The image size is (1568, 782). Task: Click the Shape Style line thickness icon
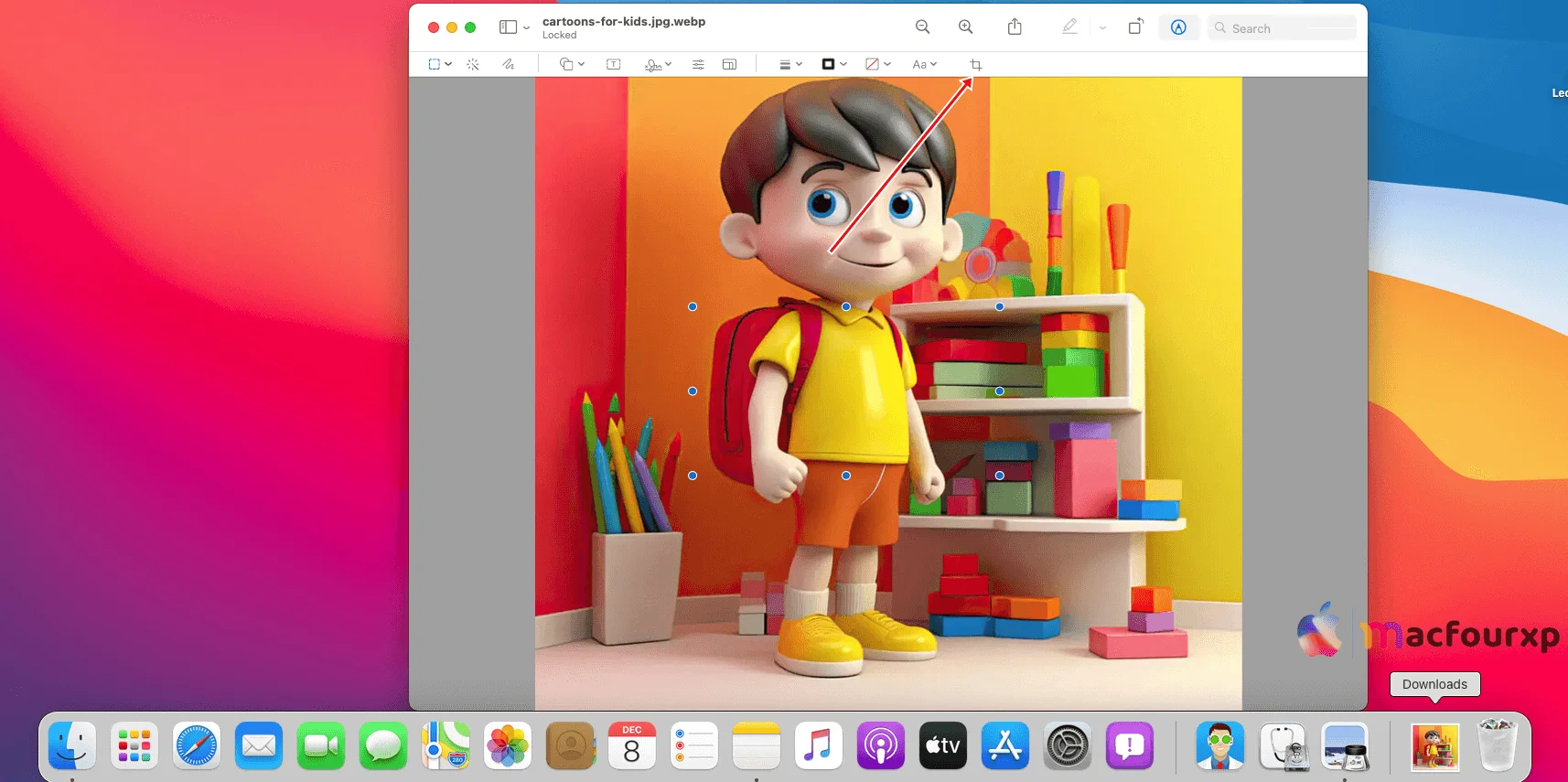point(785,64)
